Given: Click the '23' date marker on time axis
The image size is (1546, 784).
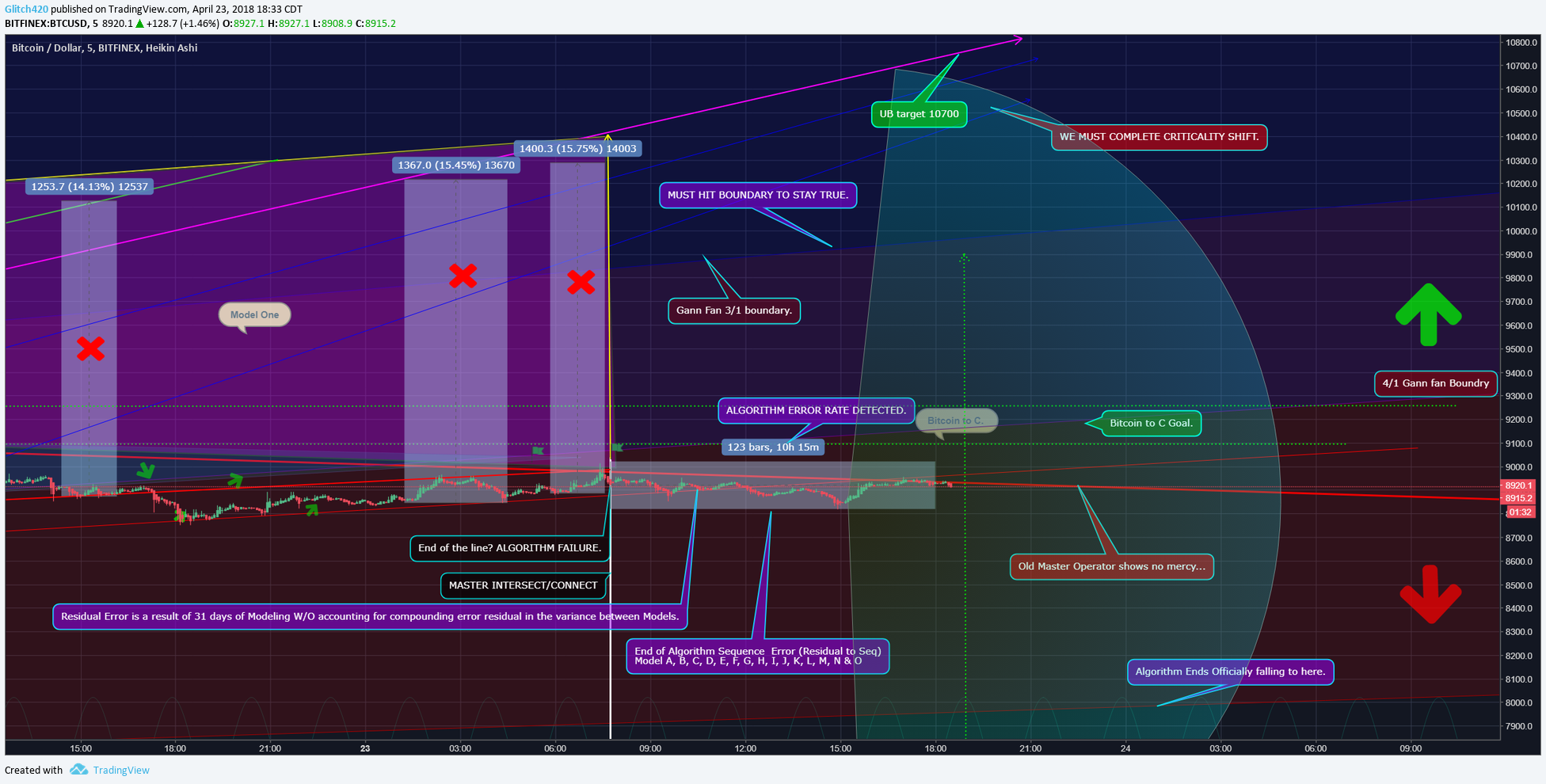Looking at the screenshot, I should (365, 748).
